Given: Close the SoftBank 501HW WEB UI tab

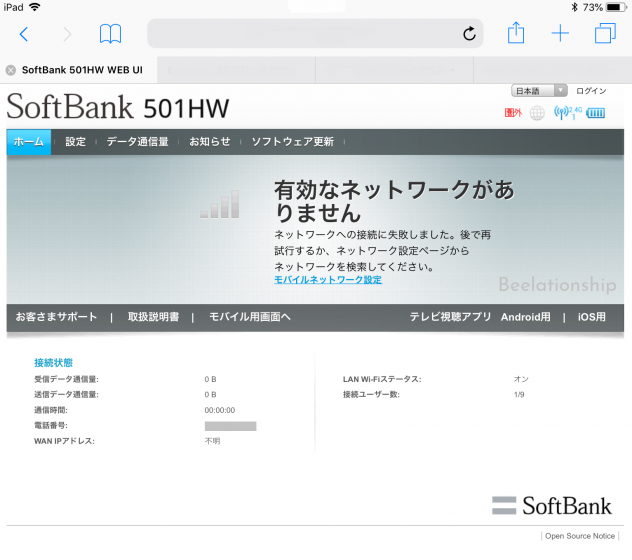Looking at the screenshot, I should pos(11,70).
